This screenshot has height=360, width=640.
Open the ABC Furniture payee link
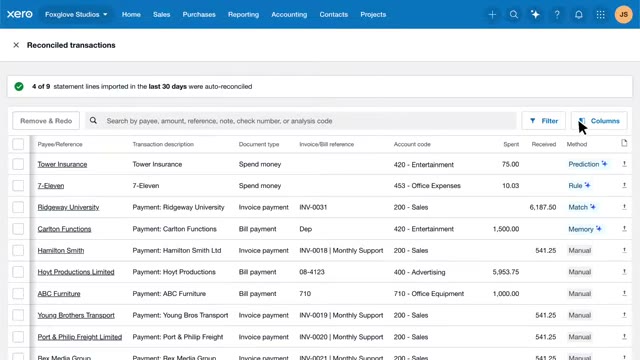(59, 294)
